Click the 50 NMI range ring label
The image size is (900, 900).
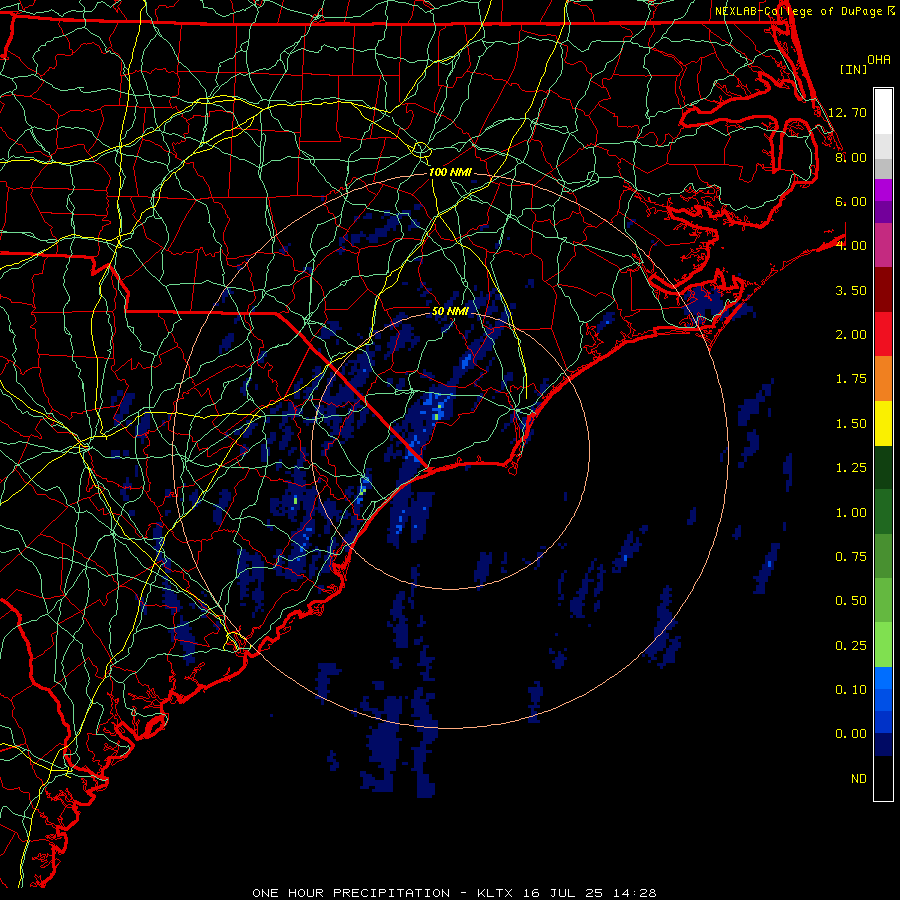pyautogui.click(x=450, y=311)
